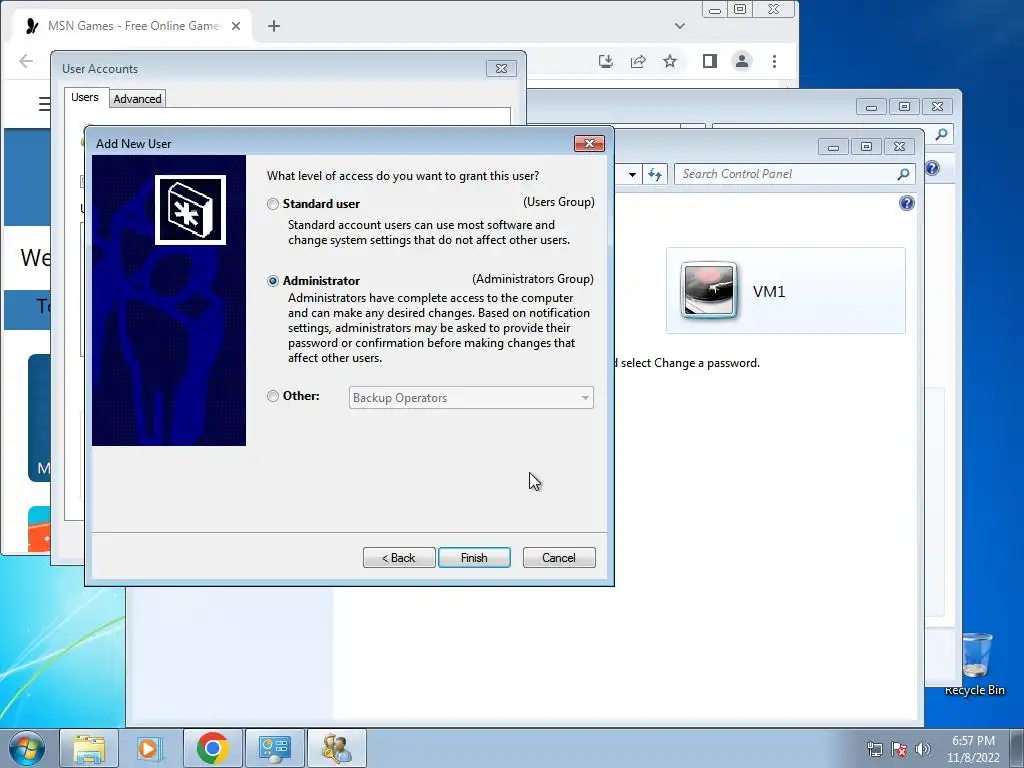Click the install app icon in Chrome
This screenshot has height=768, width=1024.
tap(606, 61)
